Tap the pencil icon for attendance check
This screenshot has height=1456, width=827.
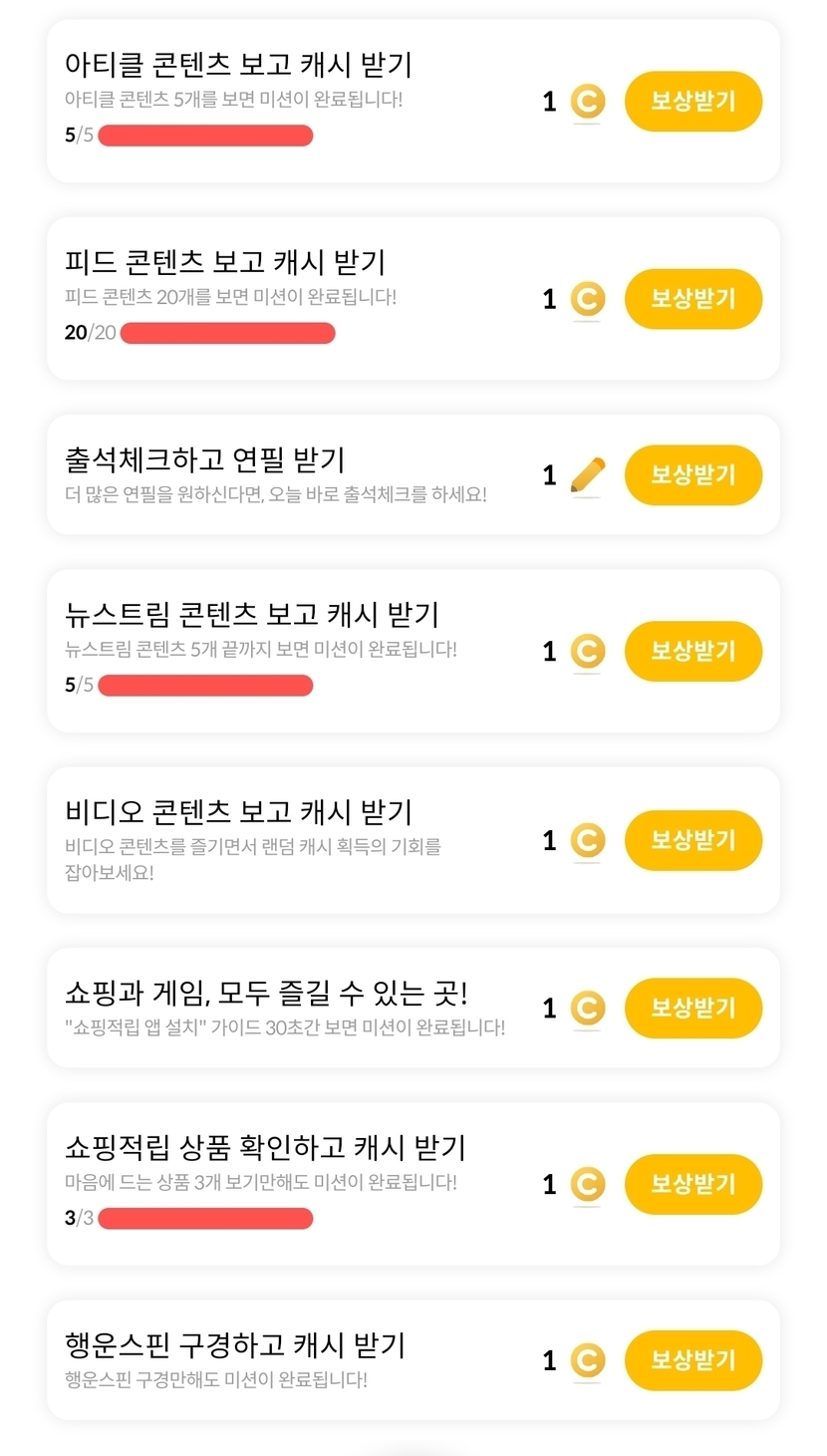pos(588,475)
